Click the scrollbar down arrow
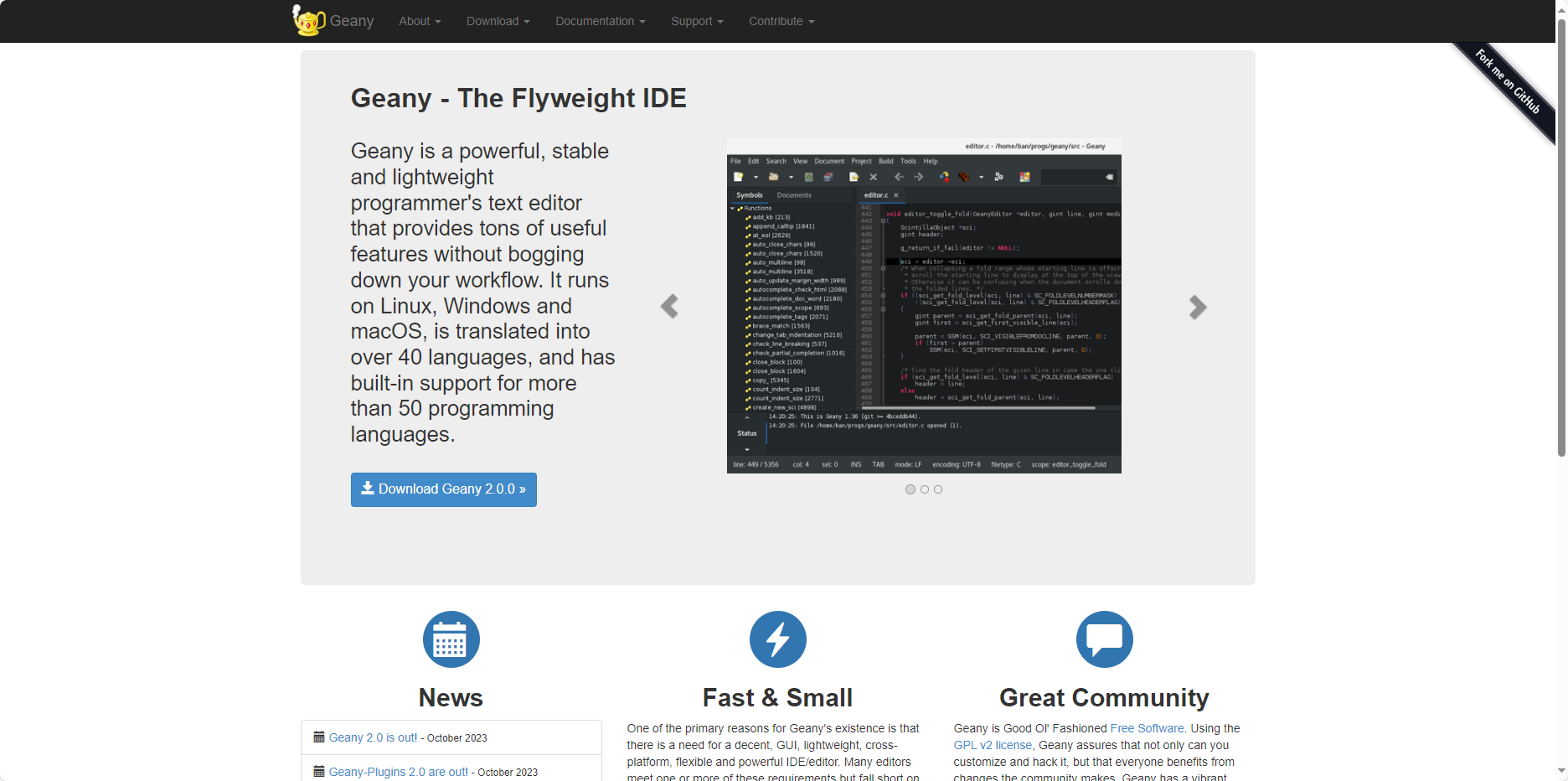Screen dimensions: 1568x781 (x=1561, y=771)
